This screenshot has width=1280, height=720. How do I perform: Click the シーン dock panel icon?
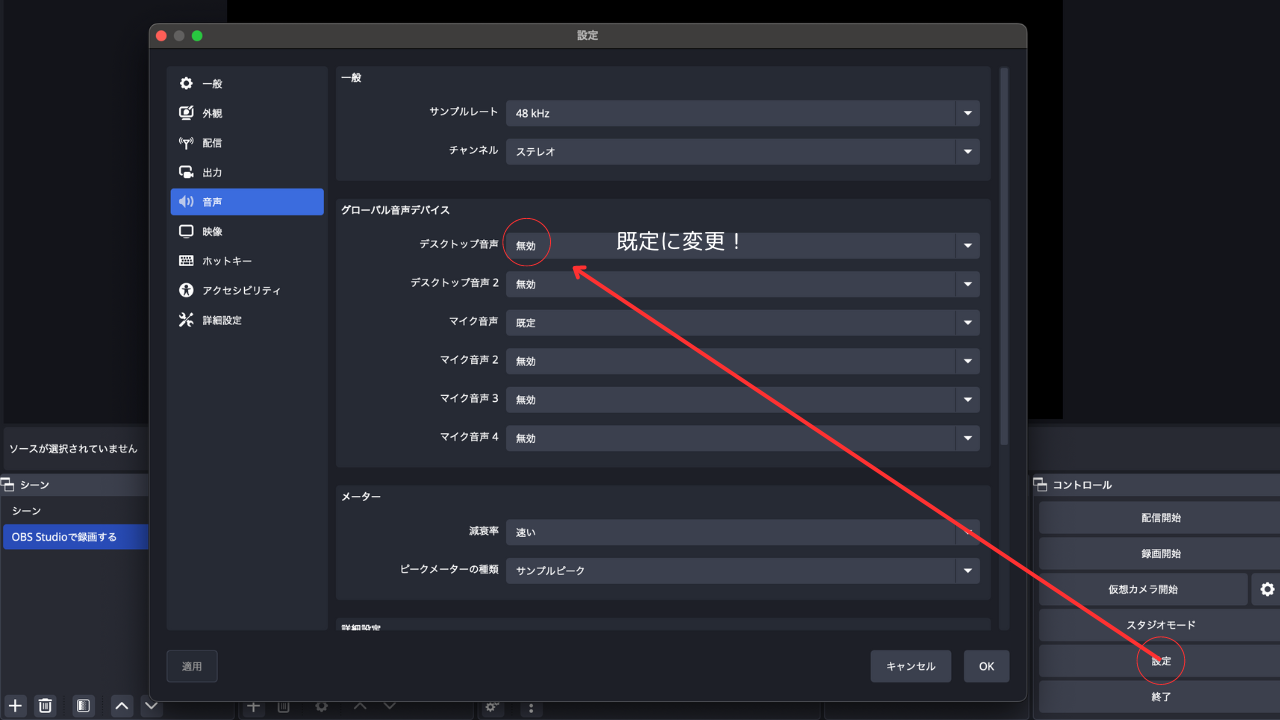(x=8, y=485)
